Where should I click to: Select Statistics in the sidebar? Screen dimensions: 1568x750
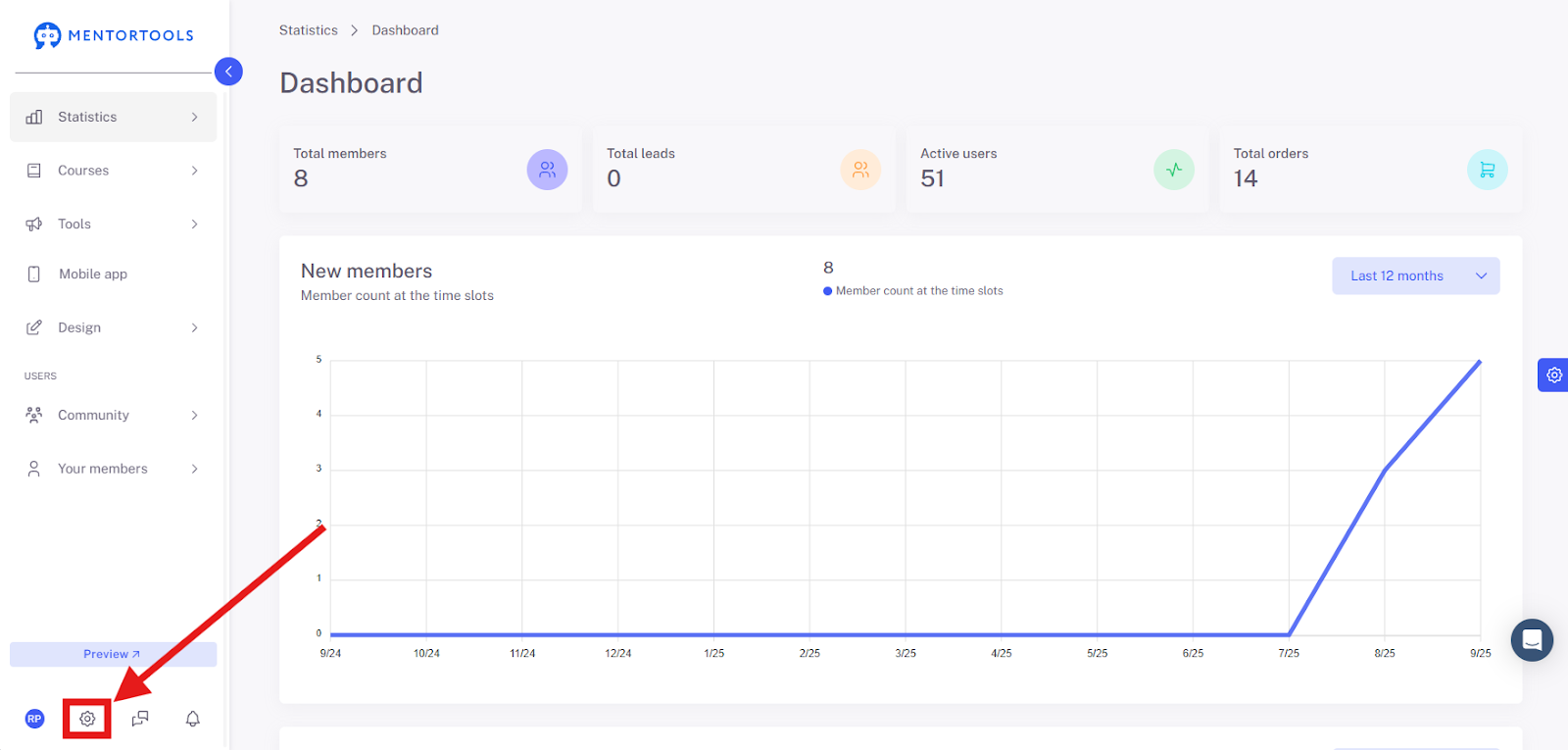(113, 117)
